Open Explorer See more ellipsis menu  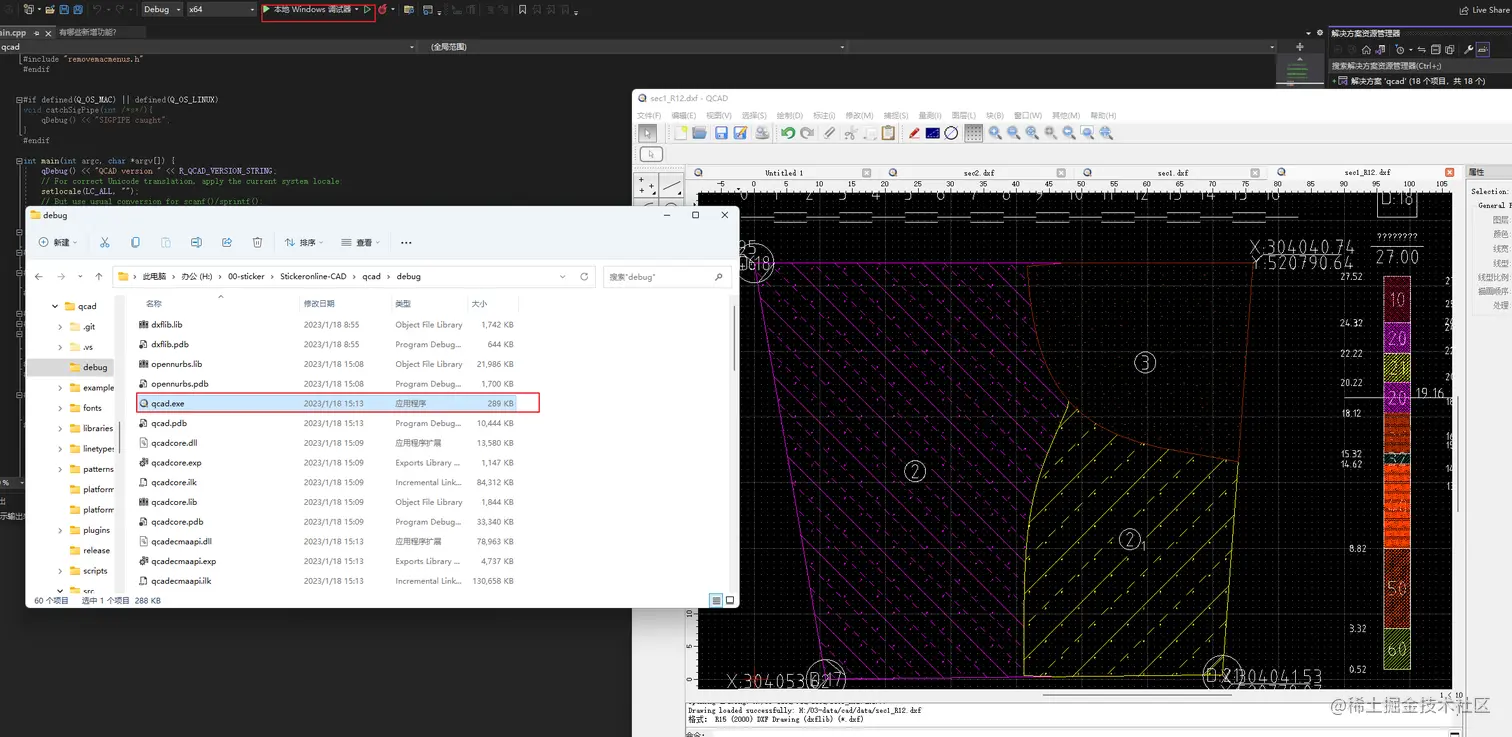406,242
